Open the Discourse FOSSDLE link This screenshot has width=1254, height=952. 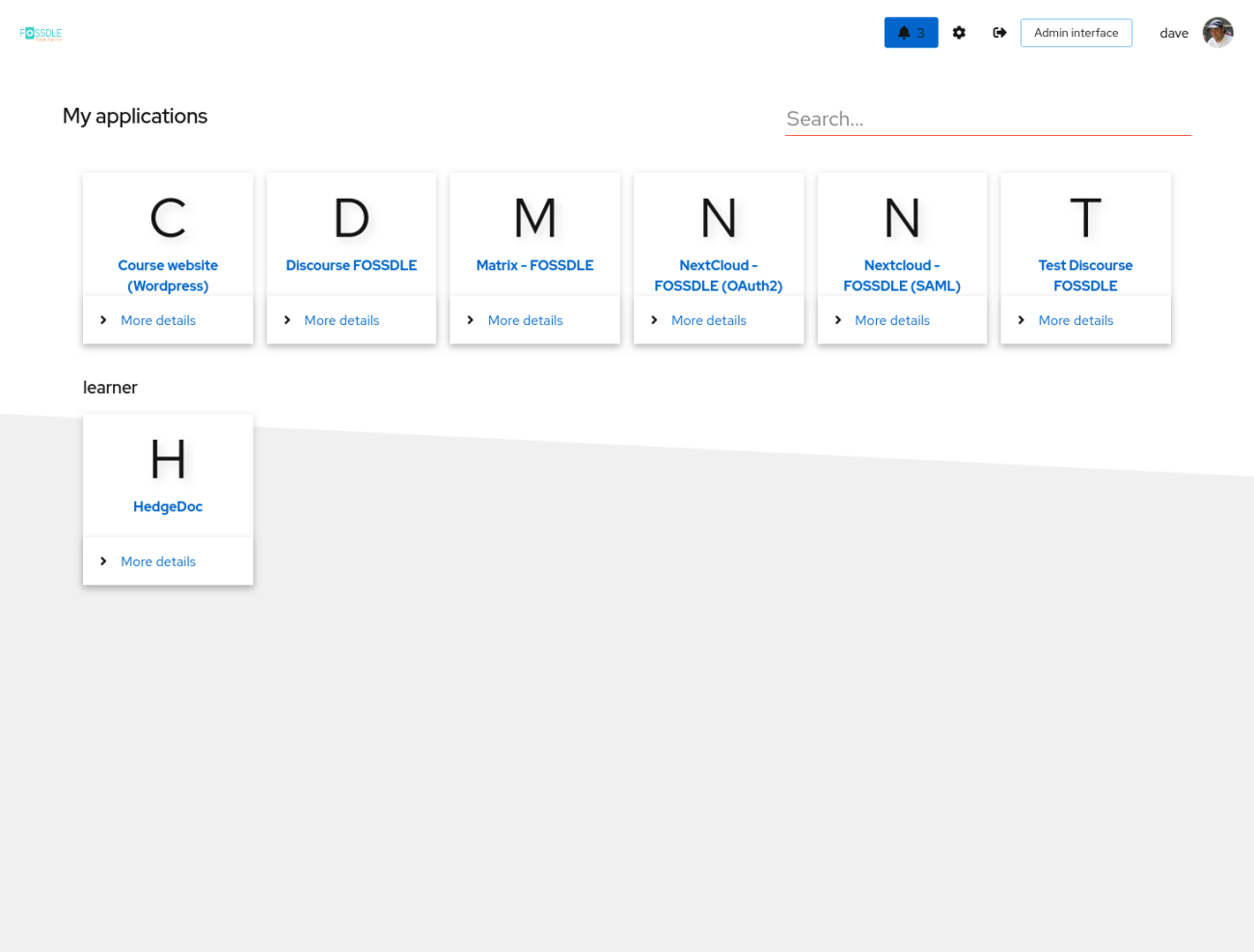(x=351, y=265)
